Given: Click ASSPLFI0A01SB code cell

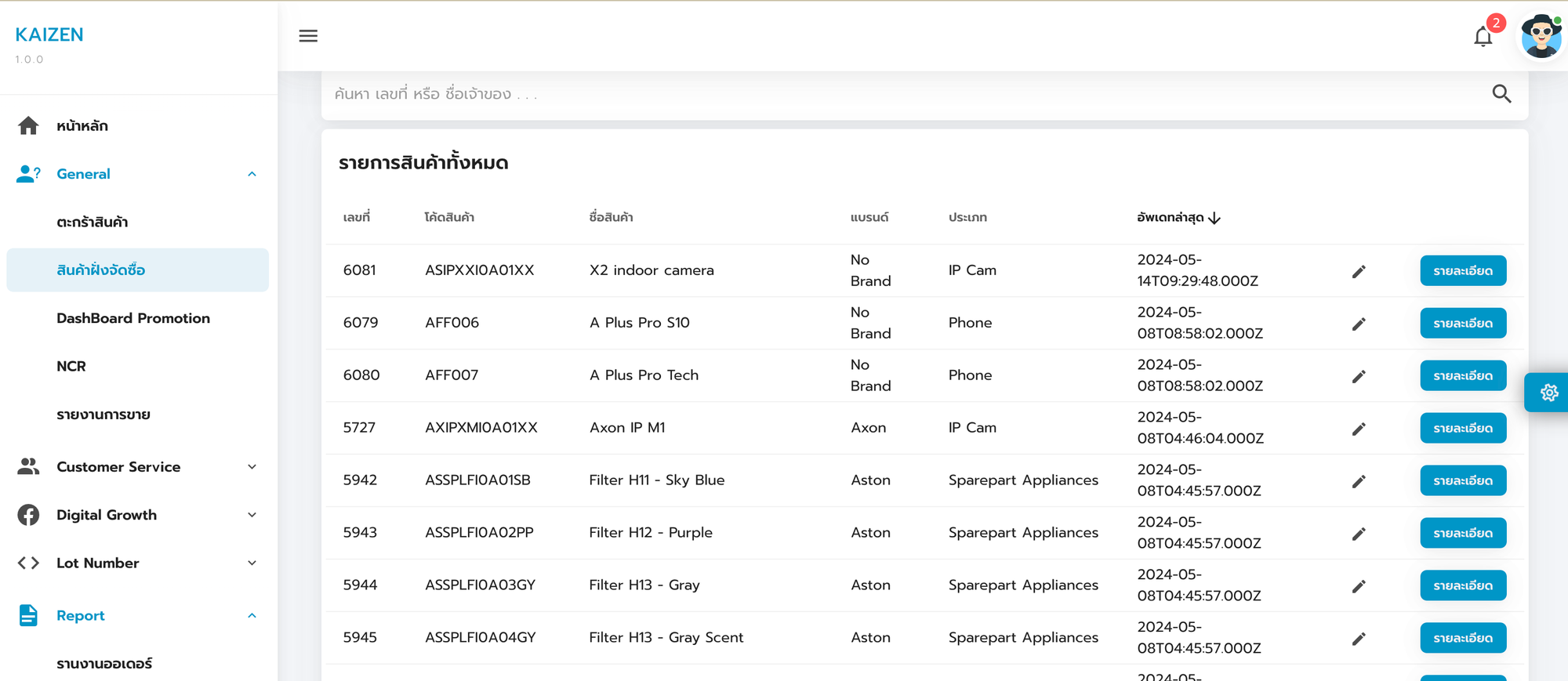Looking at the screenshot, I should coord(477,480).
